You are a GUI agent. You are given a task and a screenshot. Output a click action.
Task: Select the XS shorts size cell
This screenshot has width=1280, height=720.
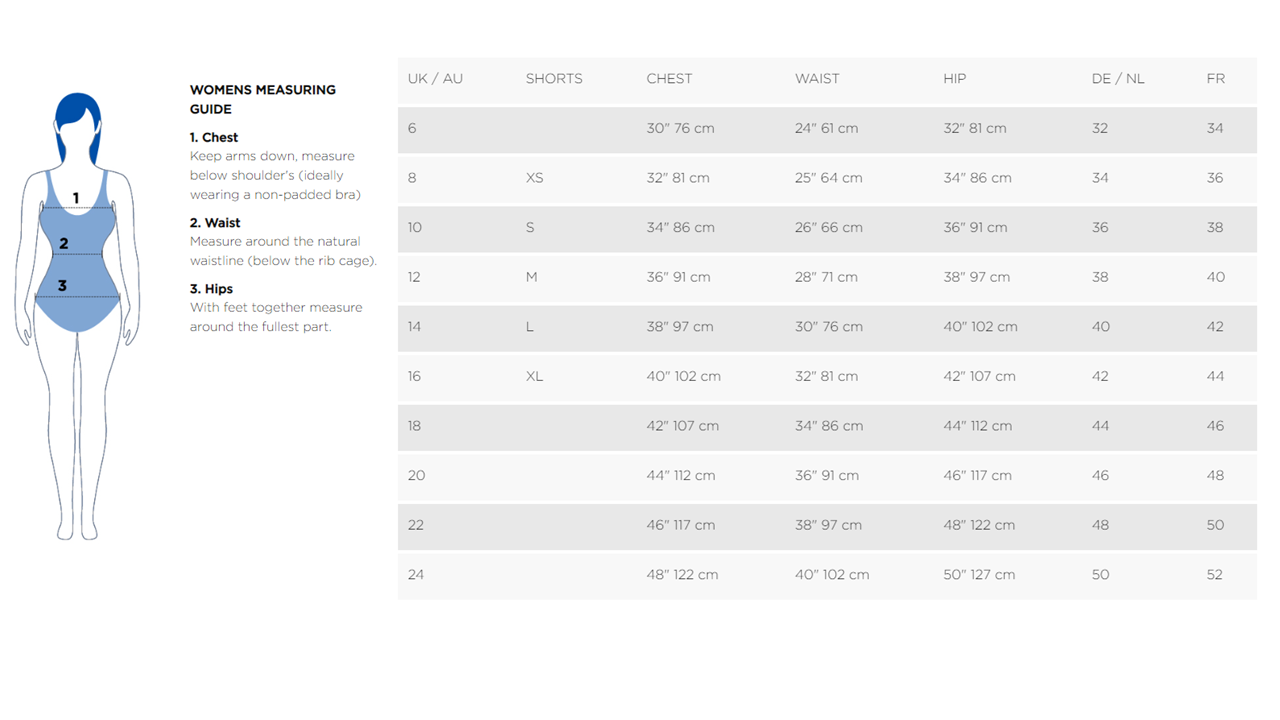pyautogui.click(x=535, y=178)
